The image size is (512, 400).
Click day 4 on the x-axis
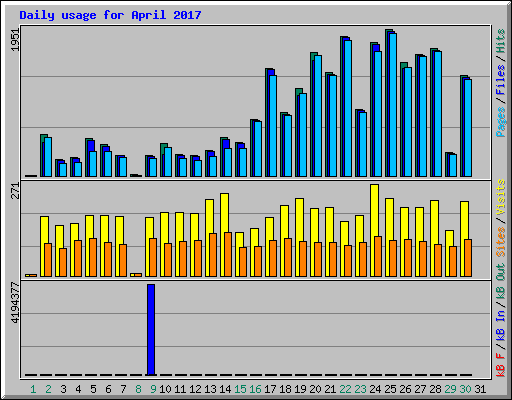tap(78, 389)
